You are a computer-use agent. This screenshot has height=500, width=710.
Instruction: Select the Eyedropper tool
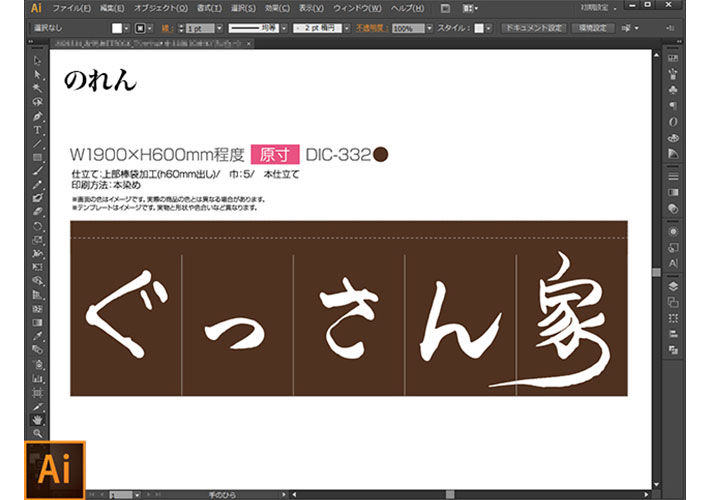tap(37, 336)
